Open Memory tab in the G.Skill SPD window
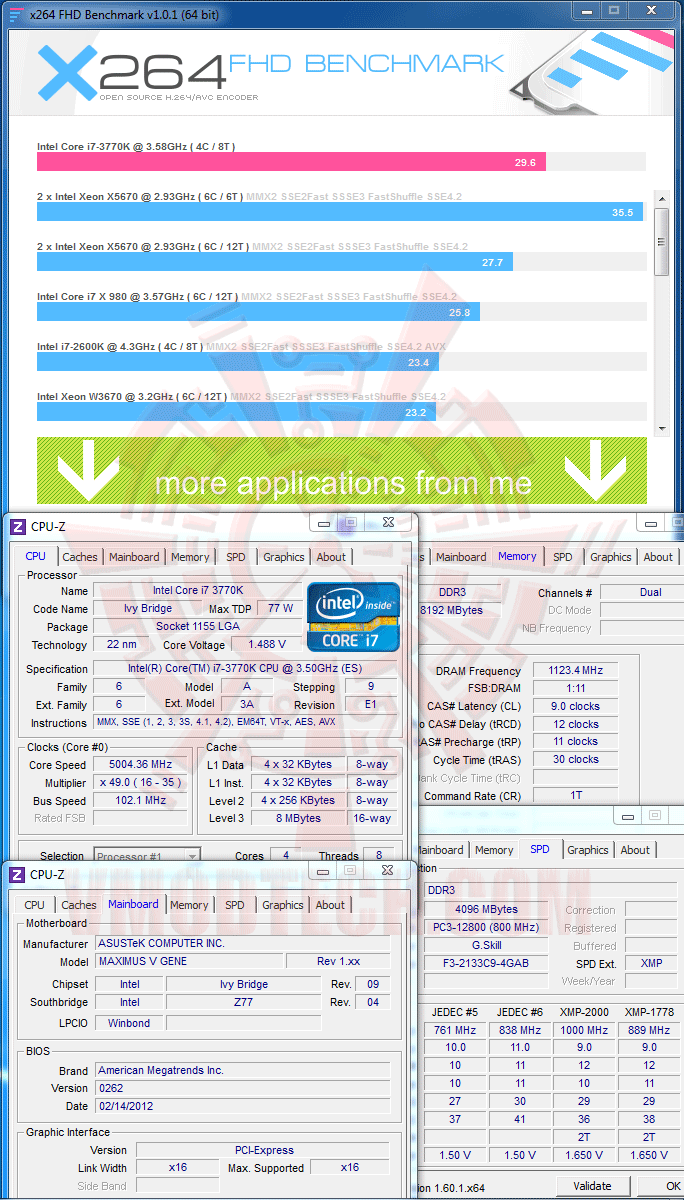 point(494,850)
